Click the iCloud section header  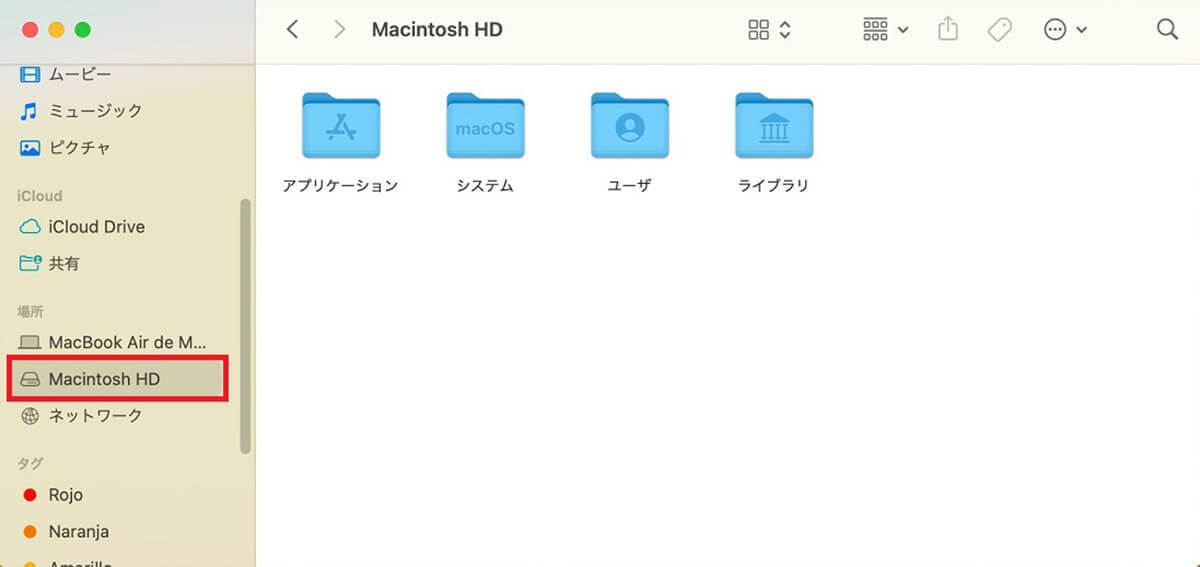(40, 196)
